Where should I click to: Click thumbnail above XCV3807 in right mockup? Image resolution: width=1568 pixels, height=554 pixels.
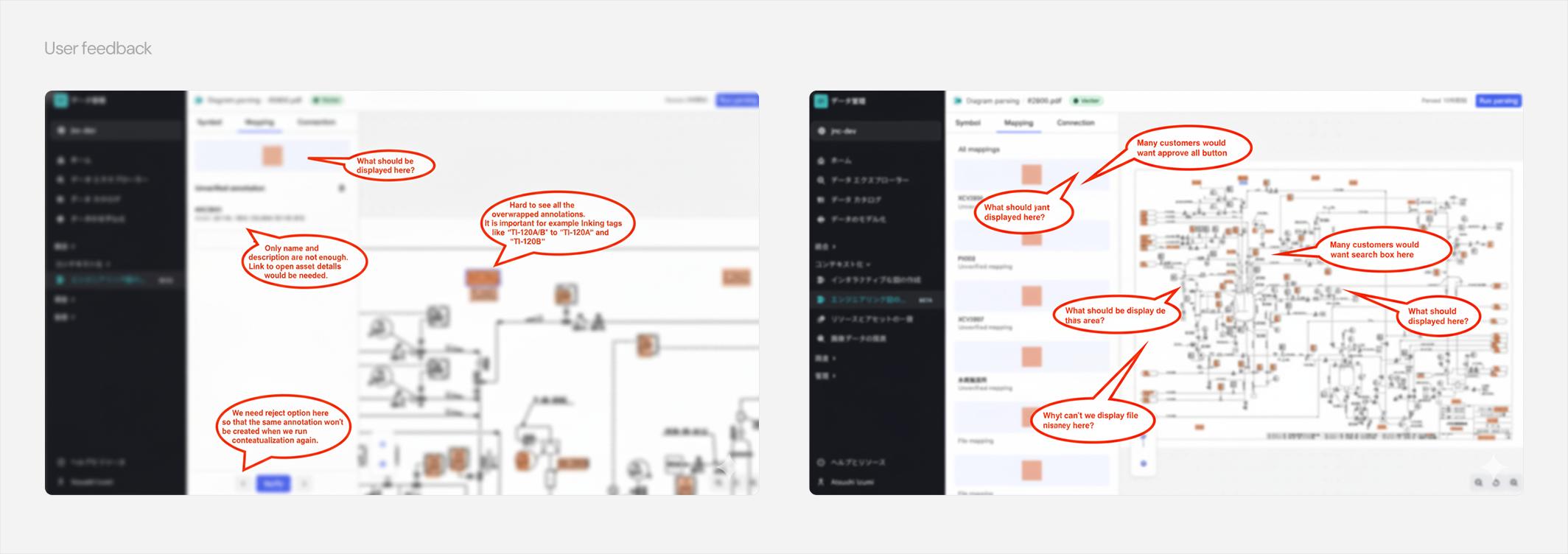click(1032, 296)
